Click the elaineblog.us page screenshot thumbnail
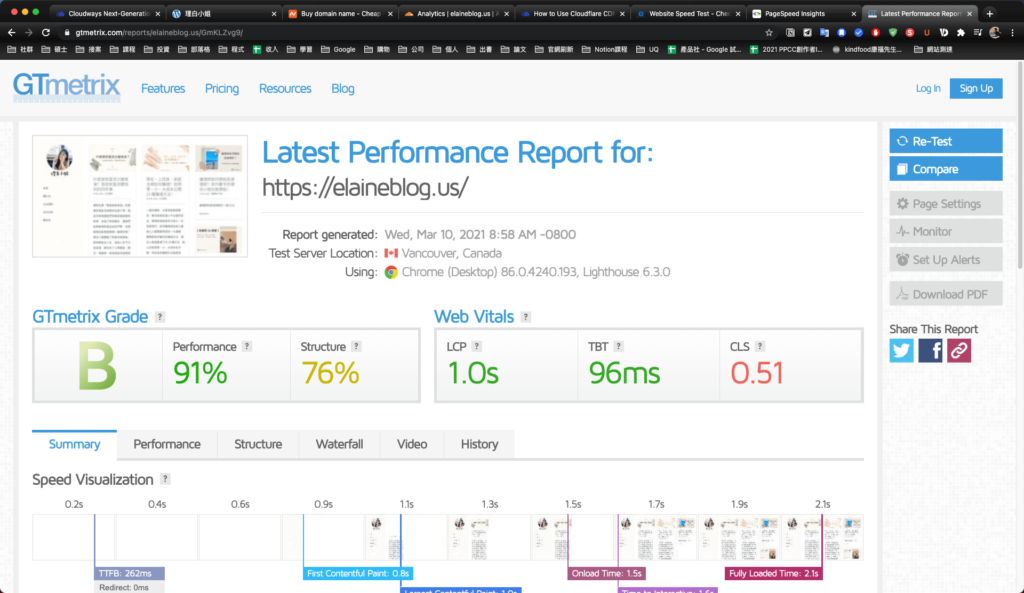 click(140, 196)
